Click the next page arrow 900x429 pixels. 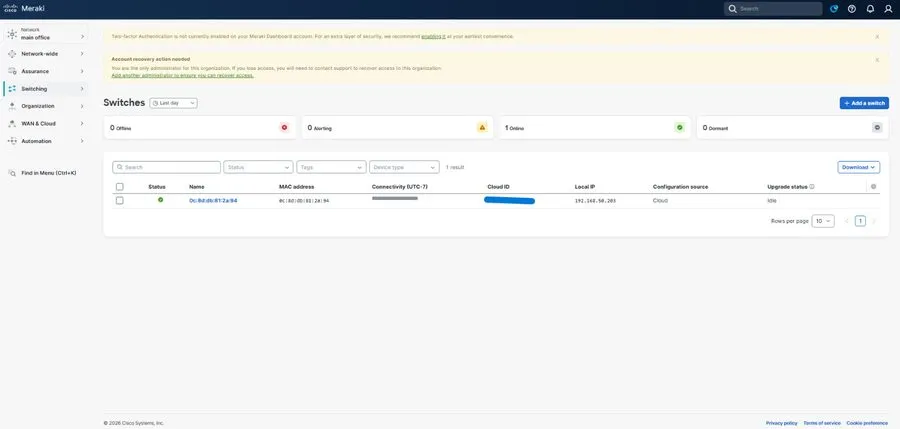874,221
